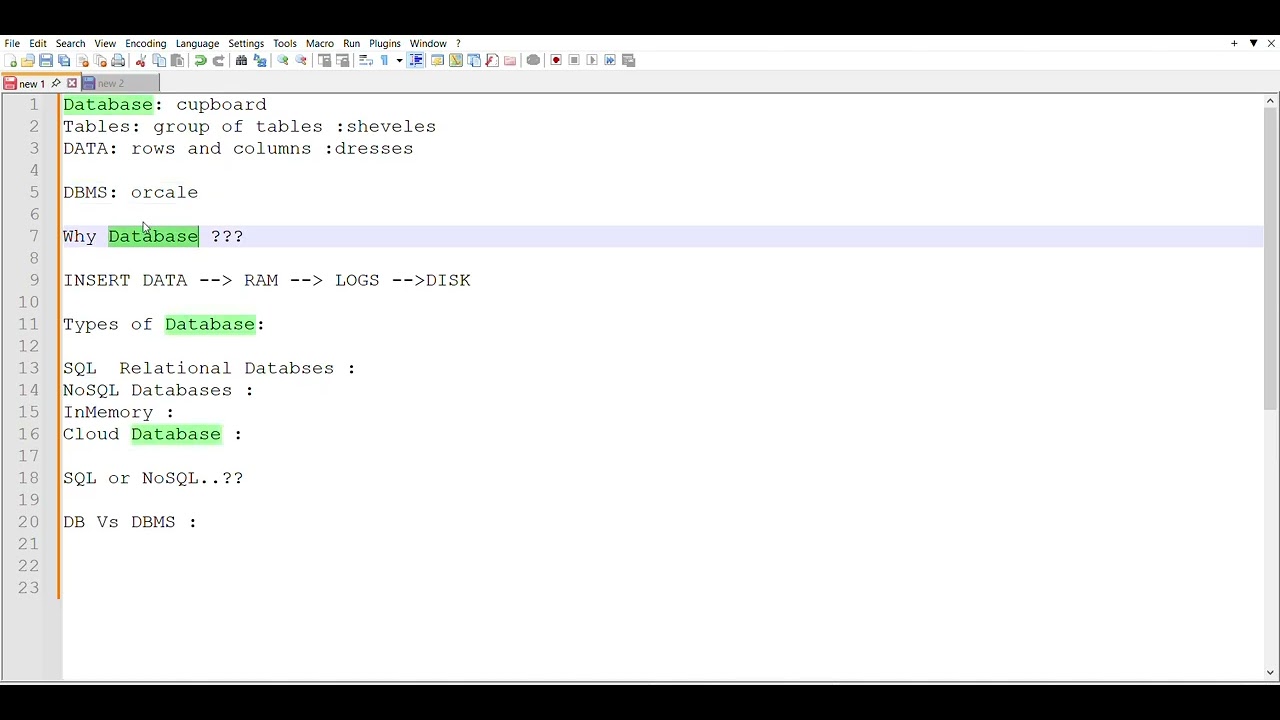
Task: Open the Tools menu
Action: pyautogui.click(x=285, y=44)
